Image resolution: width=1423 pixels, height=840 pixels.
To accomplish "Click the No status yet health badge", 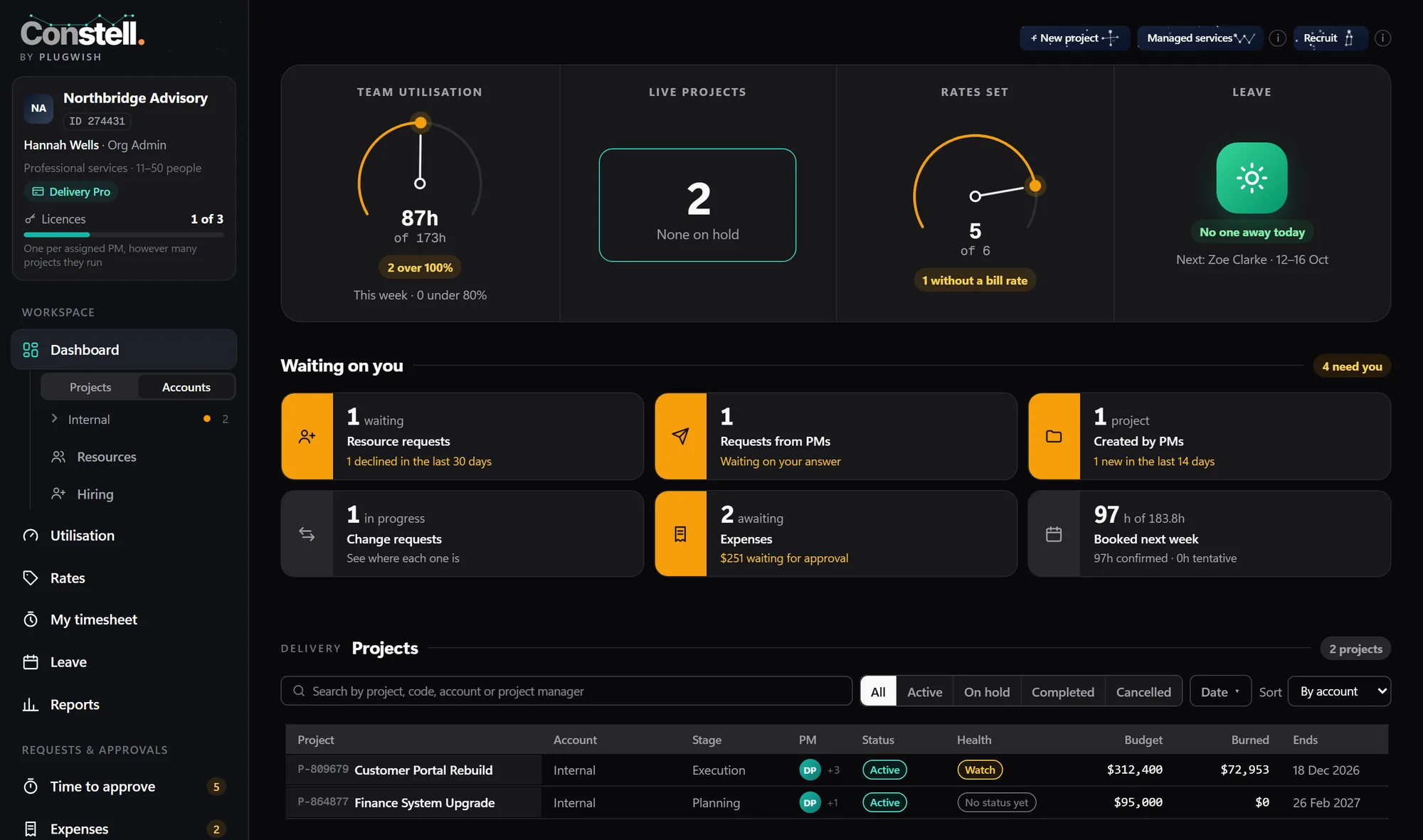I will click(996, 803).
